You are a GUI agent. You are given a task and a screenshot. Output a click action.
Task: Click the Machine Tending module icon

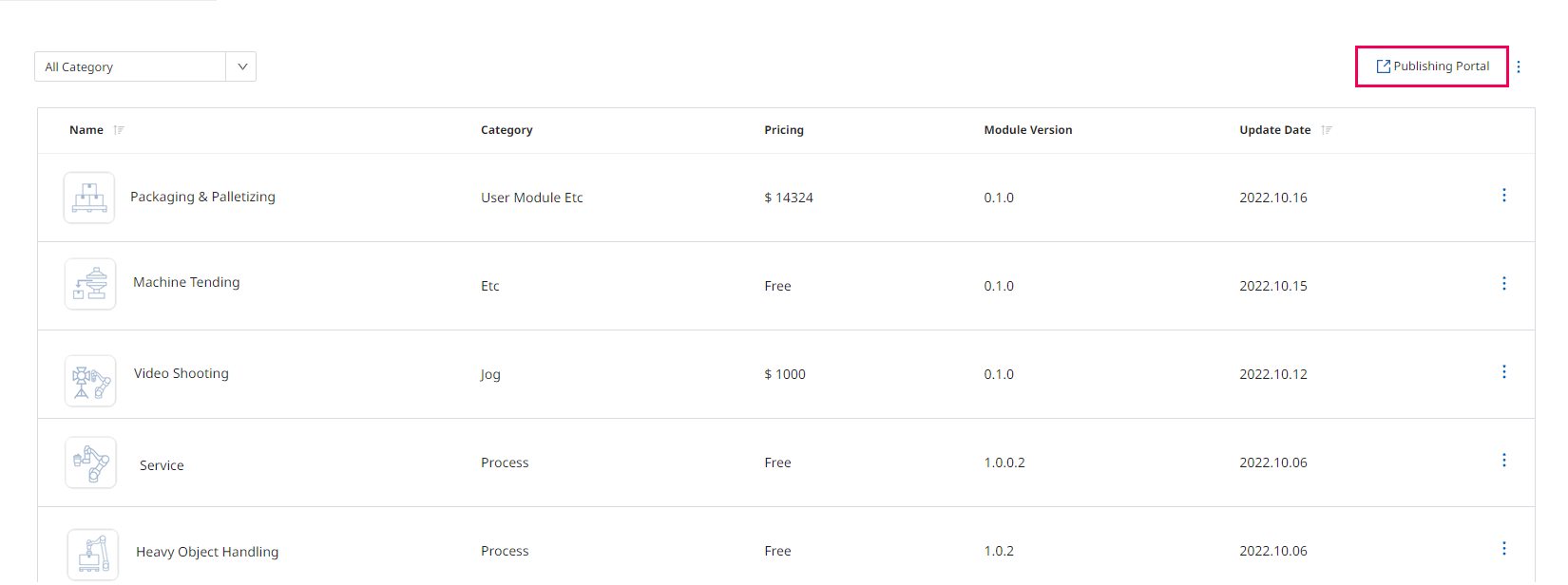(90, 284)
